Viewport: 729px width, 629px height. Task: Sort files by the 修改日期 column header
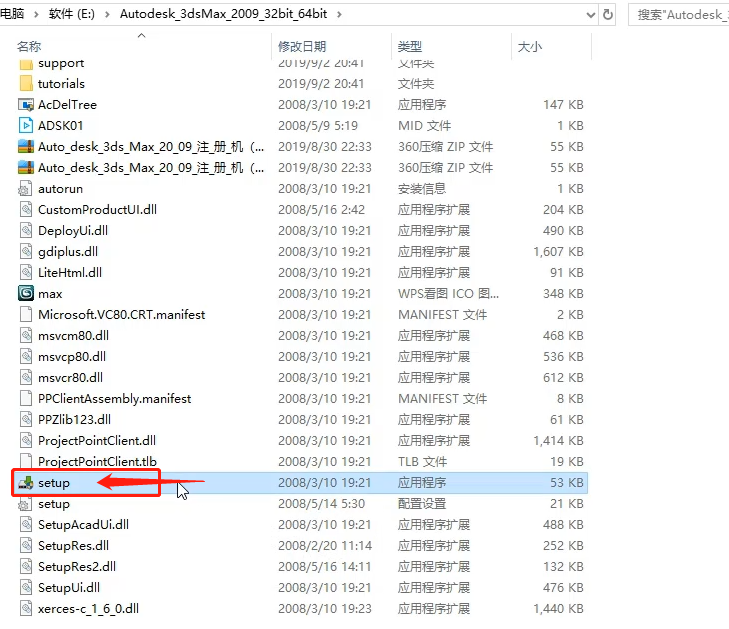302,46
